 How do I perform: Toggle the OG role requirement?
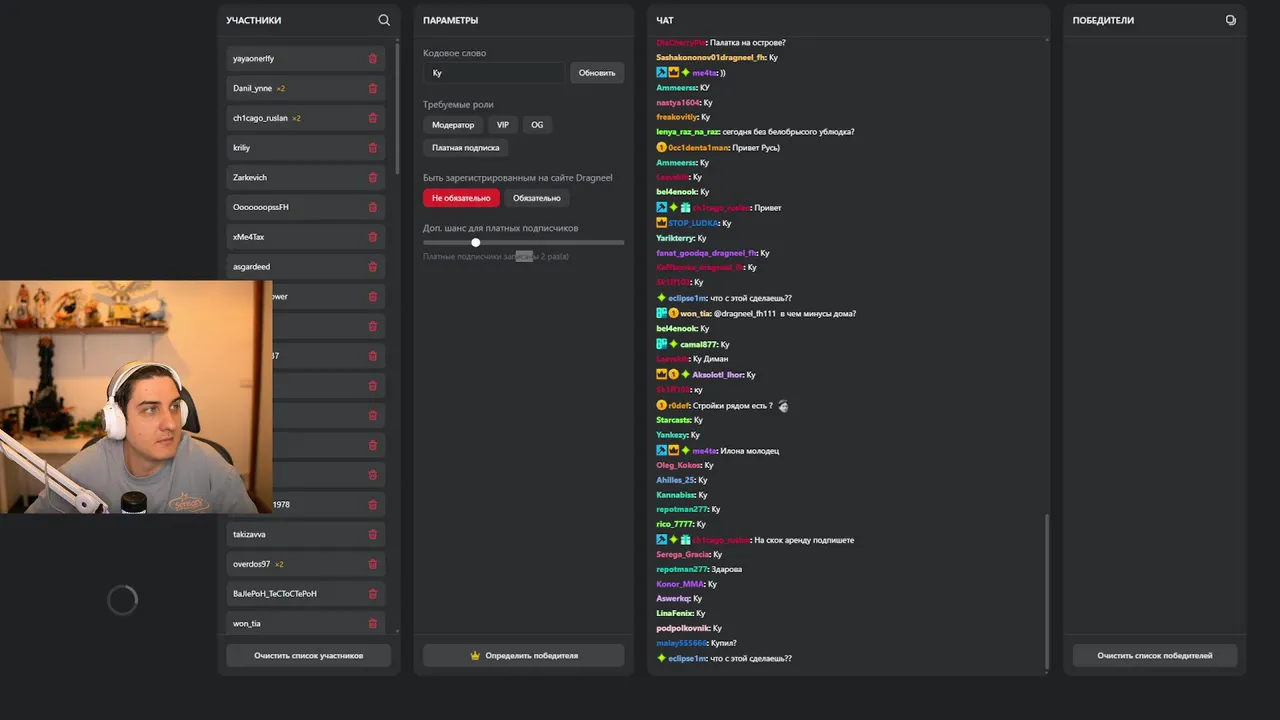pos(537,125)
